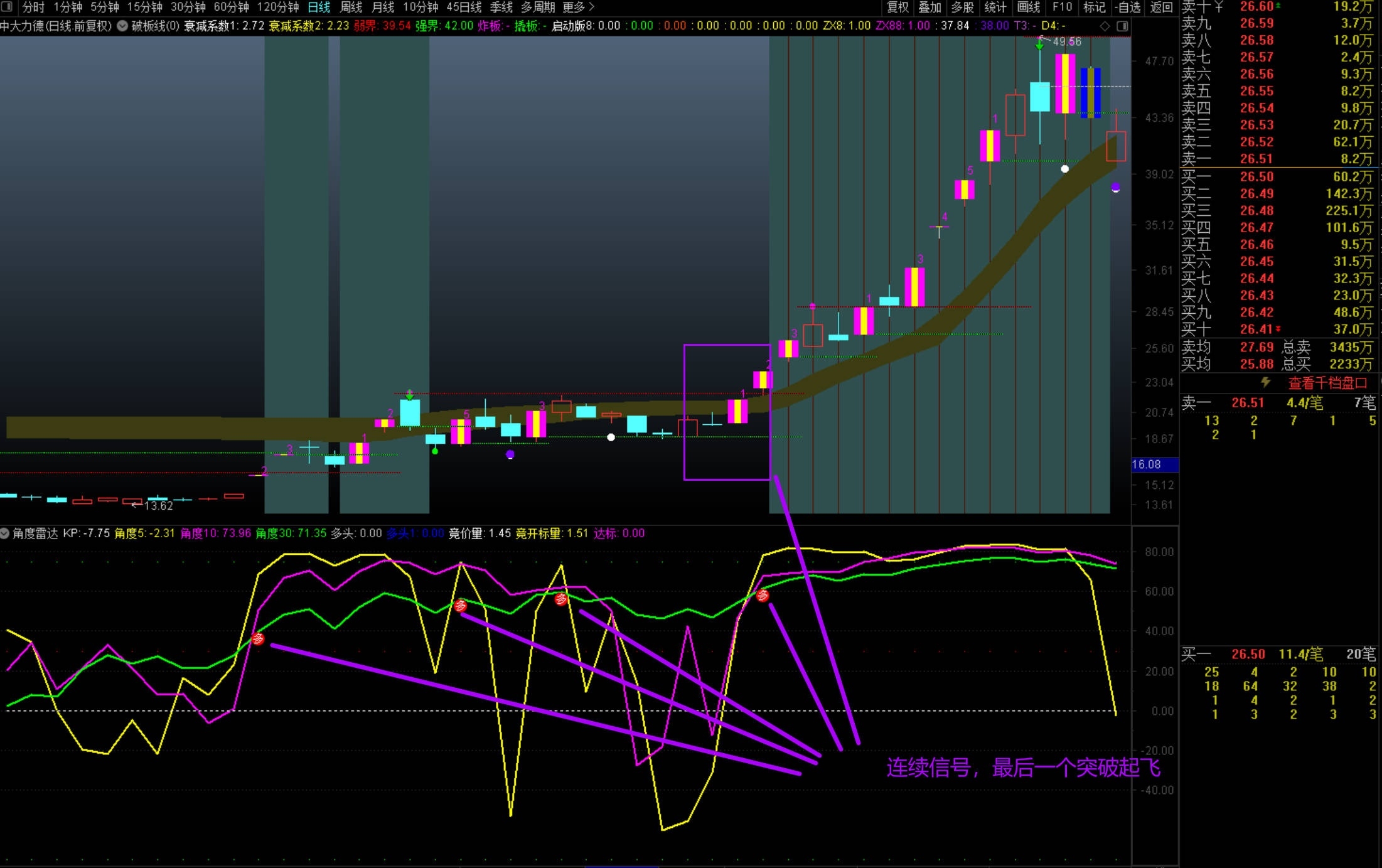
Task: Click 查看千档盘口 link
Action: tap(1327, 383)
